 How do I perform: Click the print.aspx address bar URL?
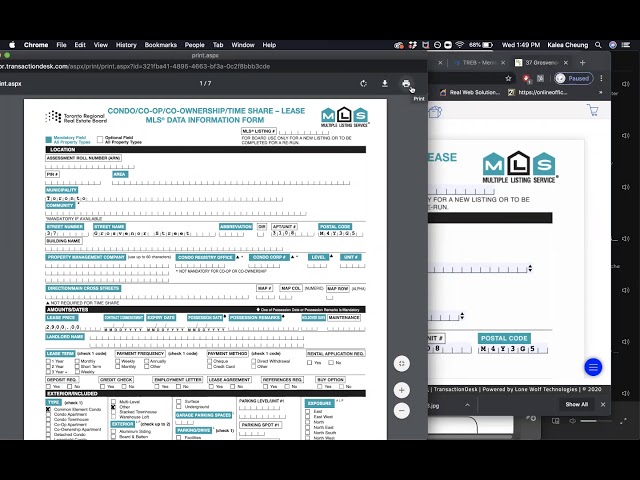click(x=135, y=67)
